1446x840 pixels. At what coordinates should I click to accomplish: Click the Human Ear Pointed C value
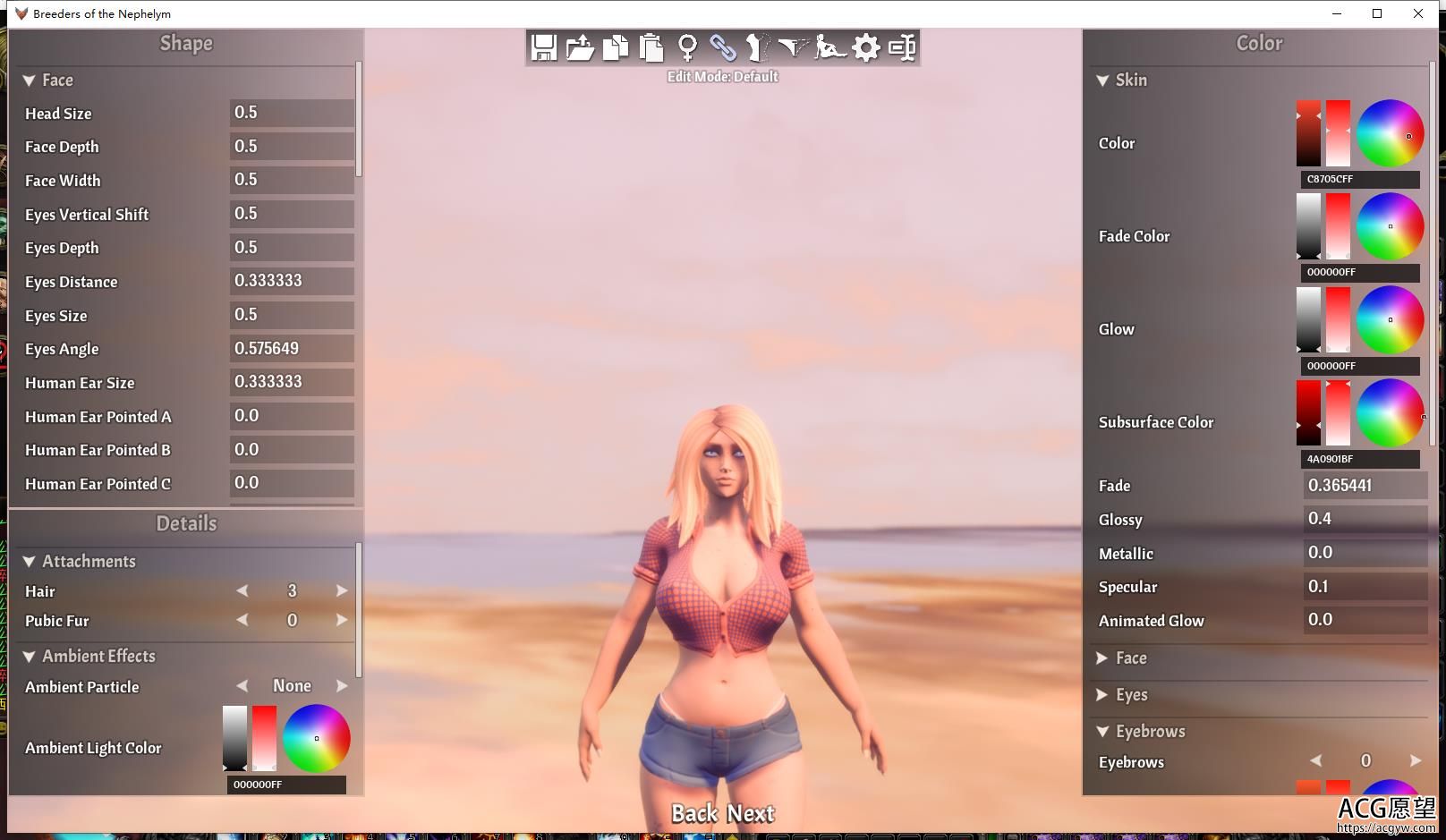pos(292,483)
